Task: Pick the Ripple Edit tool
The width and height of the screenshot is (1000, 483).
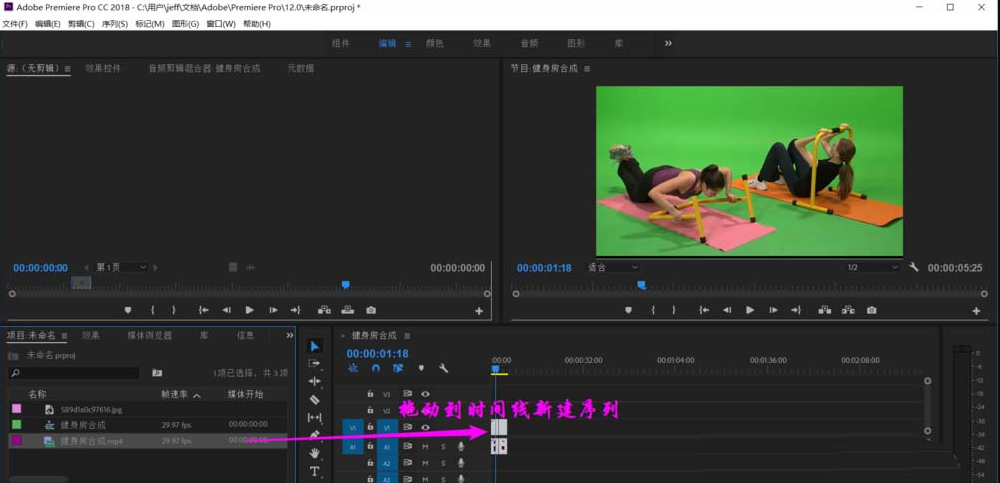Action: 315,381
